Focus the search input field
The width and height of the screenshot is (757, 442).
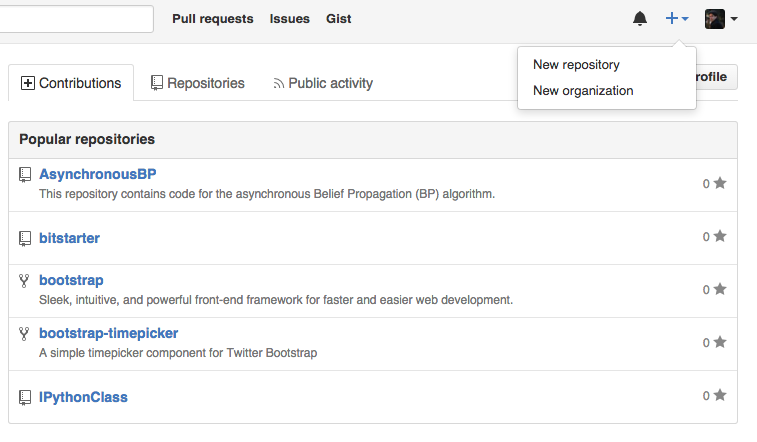pos(76,19)
